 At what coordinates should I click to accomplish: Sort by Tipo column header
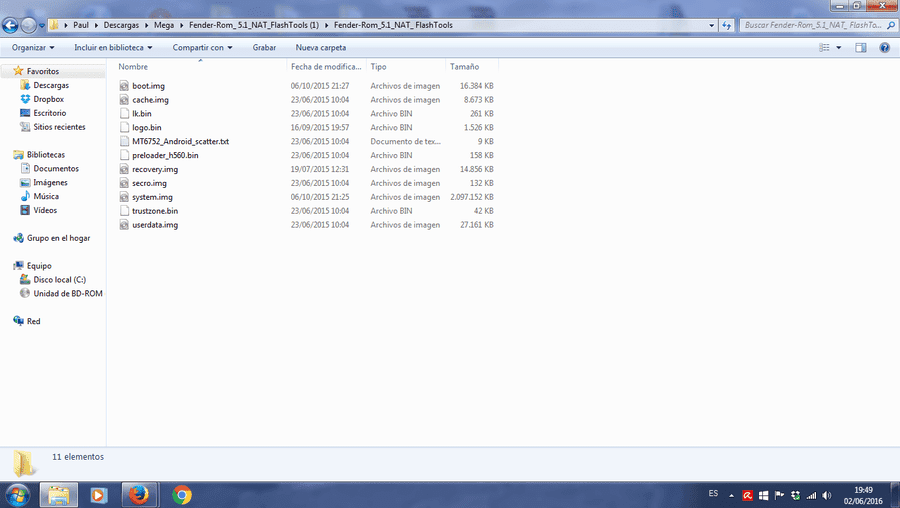(x=406, y=67)
